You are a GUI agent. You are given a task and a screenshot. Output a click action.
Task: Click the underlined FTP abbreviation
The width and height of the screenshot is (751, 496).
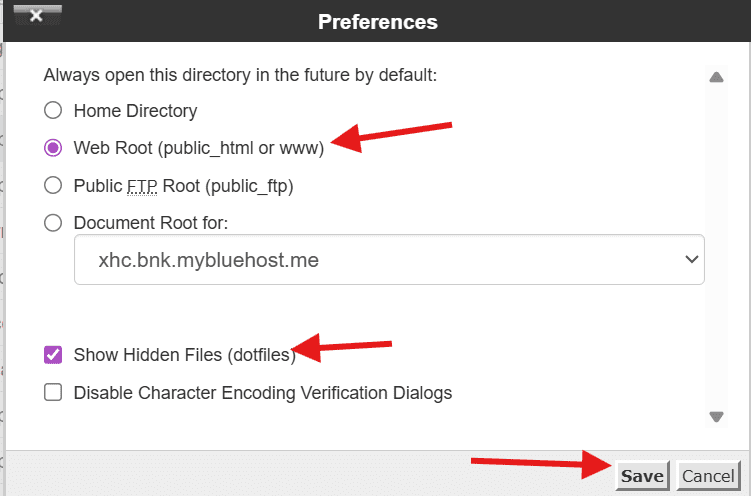point(137,185)
